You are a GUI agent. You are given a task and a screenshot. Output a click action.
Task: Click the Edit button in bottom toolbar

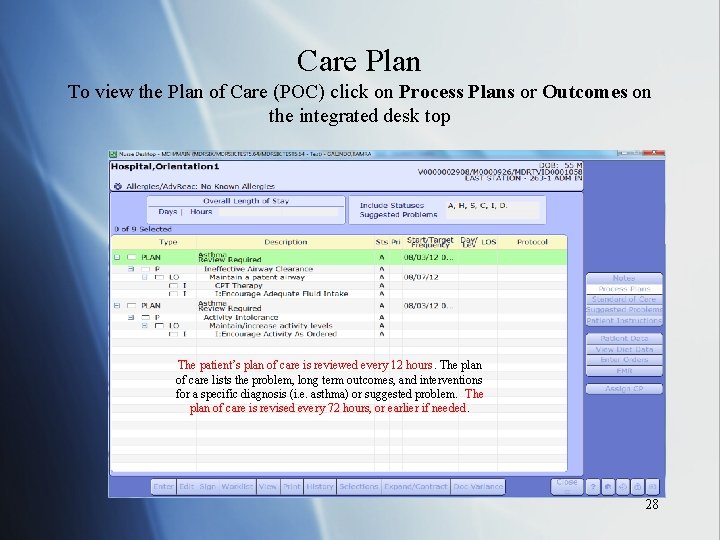coord(186,487)
